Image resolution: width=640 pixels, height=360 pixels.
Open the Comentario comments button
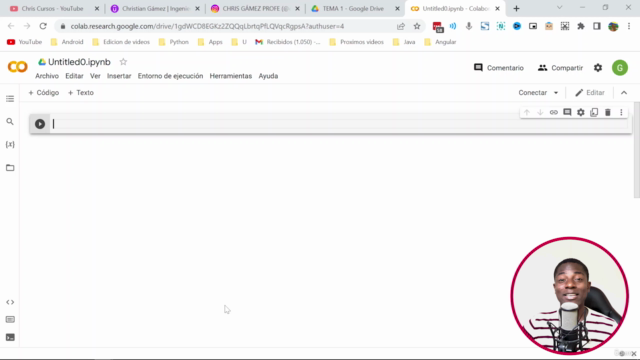pyautogui.click(x=498, y=68)
